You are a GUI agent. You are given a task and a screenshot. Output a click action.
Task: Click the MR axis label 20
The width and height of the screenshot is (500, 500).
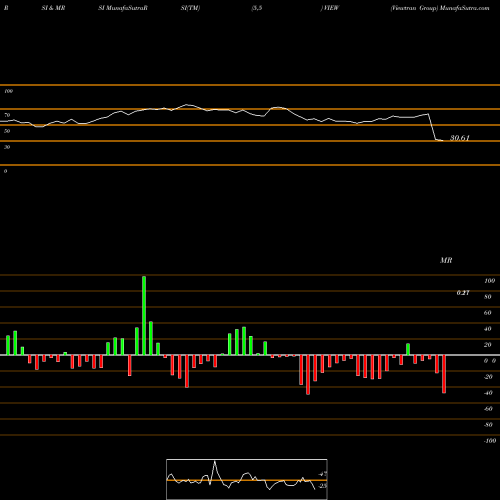(x=488, y=345)
